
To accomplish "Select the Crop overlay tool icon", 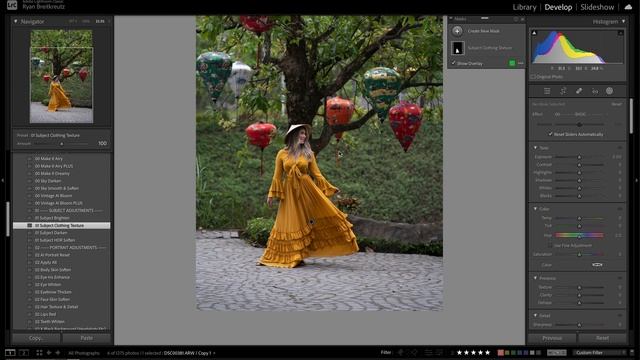I will point(563,91).
